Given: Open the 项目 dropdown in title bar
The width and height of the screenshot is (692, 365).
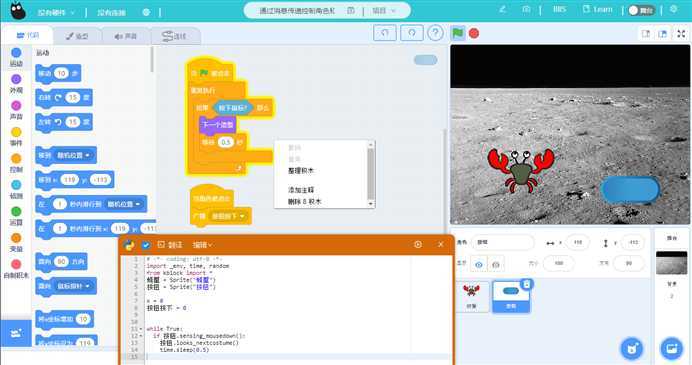Looking at the screenshot, I should (x=384, y=10).
